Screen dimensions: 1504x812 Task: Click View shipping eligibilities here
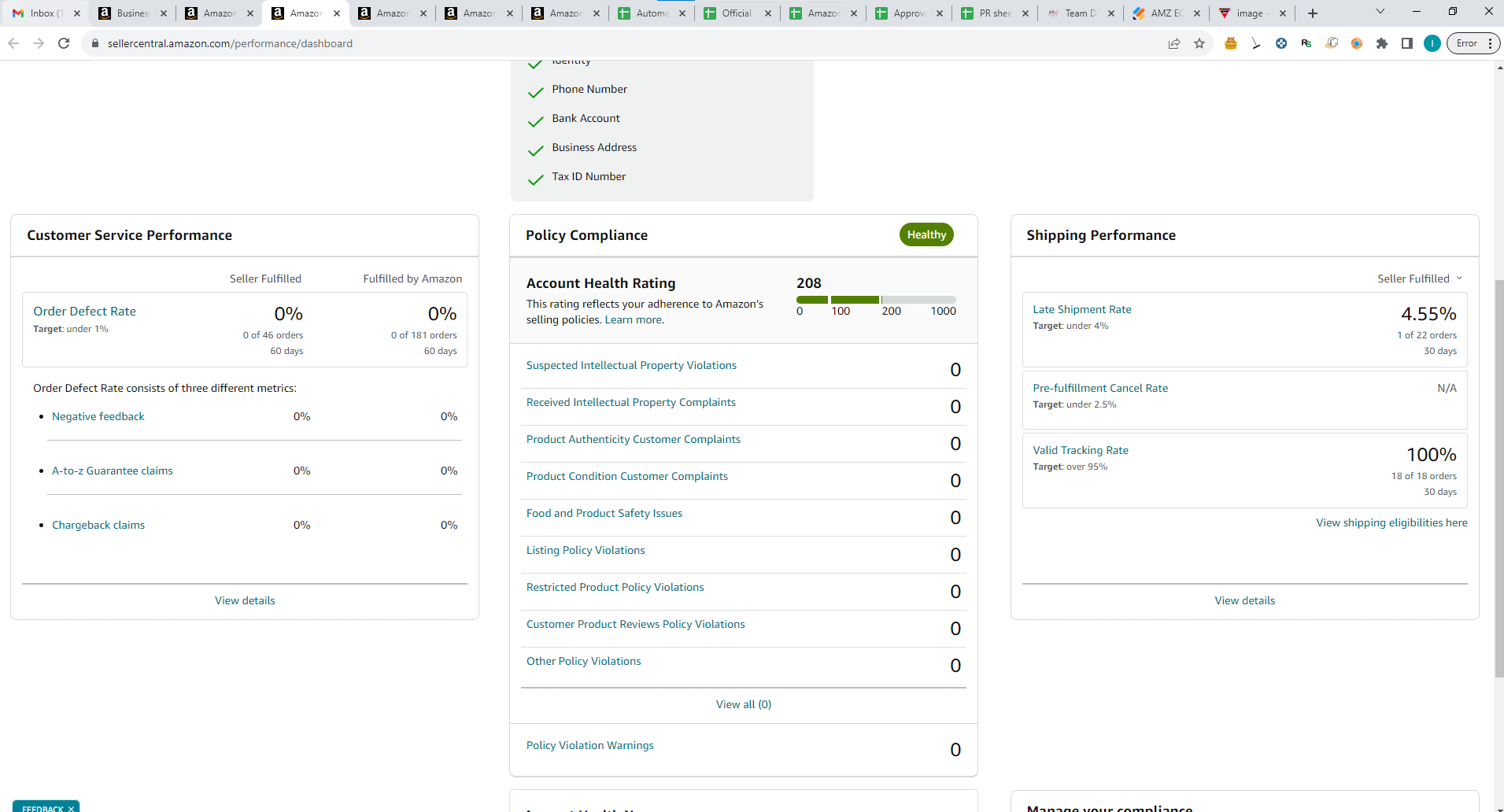[x=1391, y=522]
